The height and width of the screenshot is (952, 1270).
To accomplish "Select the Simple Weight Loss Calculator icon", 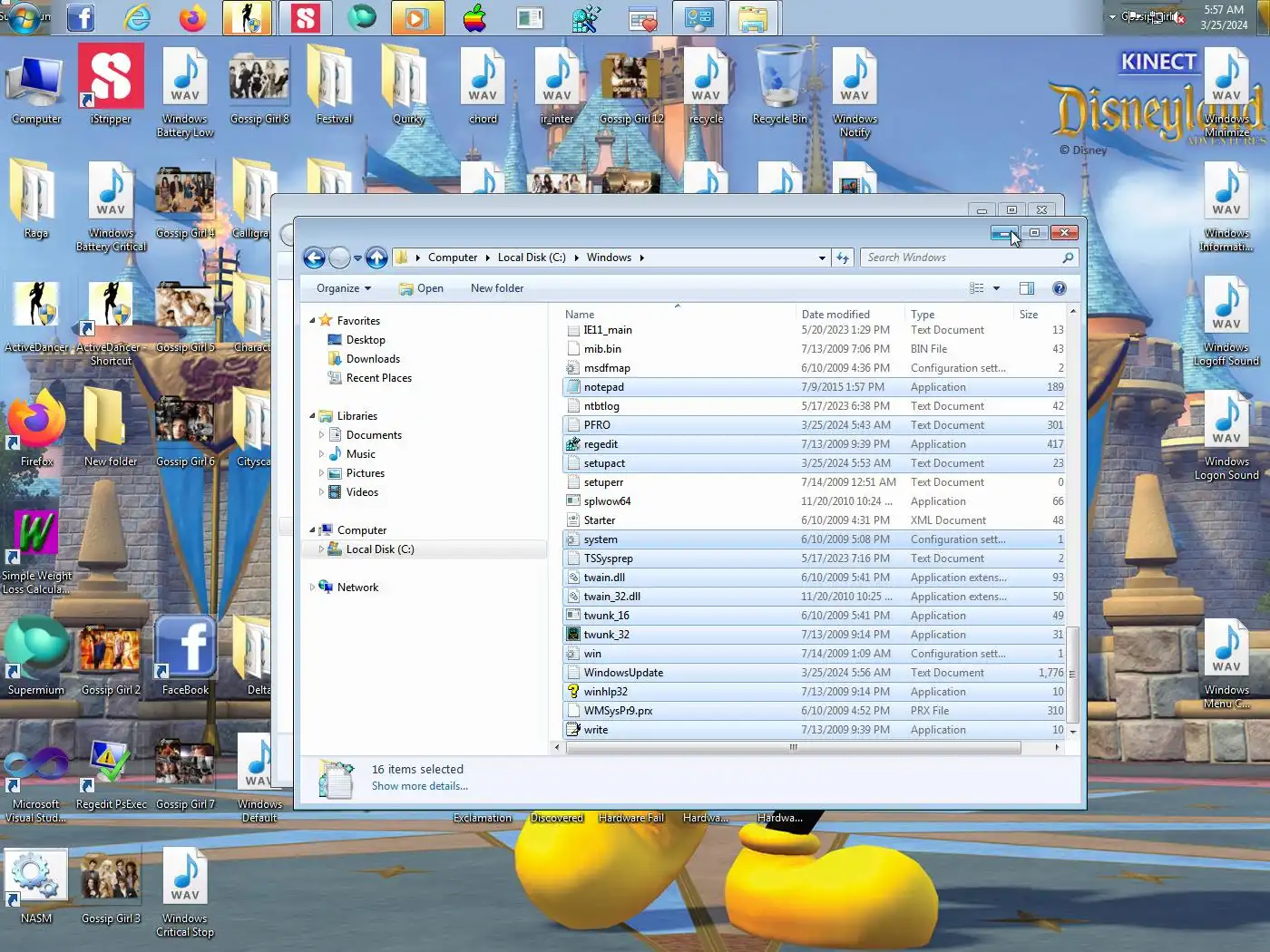I will (x=36, y=551).
